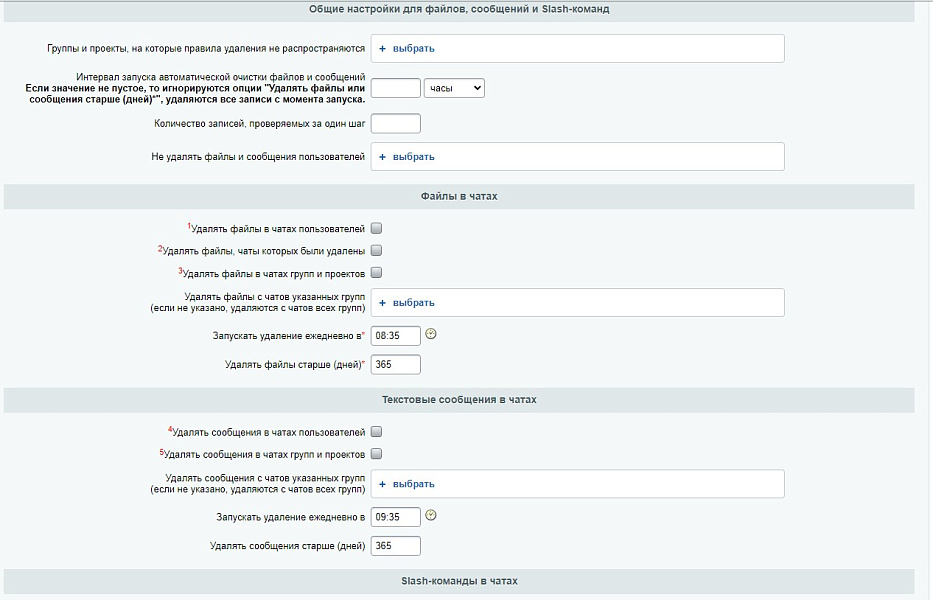
Task: Click the 'Удалять сообщения старше (дней)' field
Action: click(395, 546)
